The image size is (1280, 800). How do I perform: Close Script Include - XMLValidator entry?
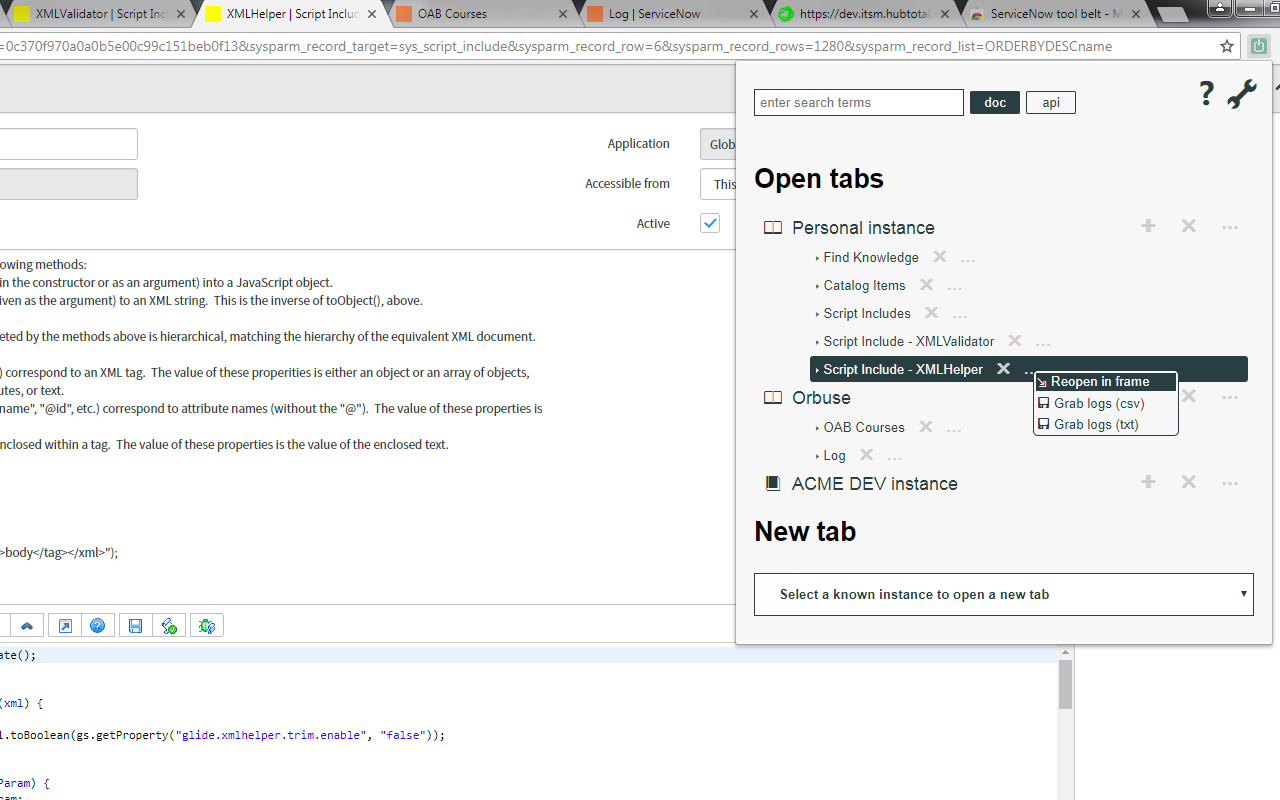click(1014, 341)
